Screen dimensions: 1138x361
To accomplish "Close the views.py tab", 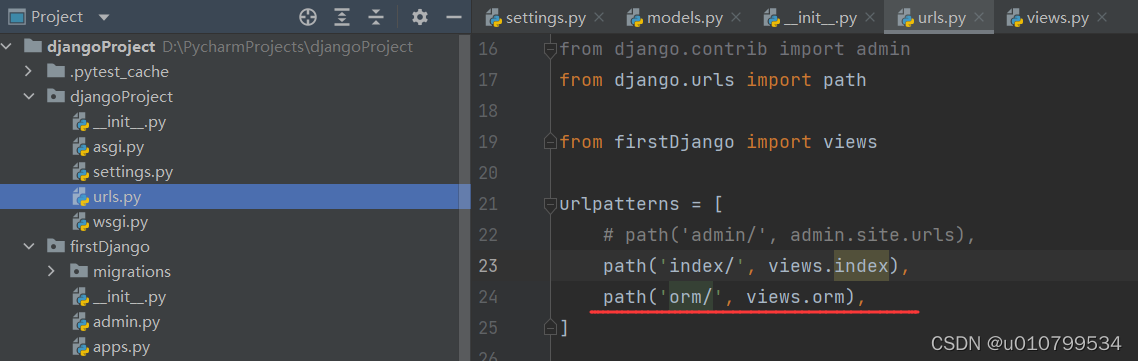I will pyautogui.click(x=1102, y=17).
